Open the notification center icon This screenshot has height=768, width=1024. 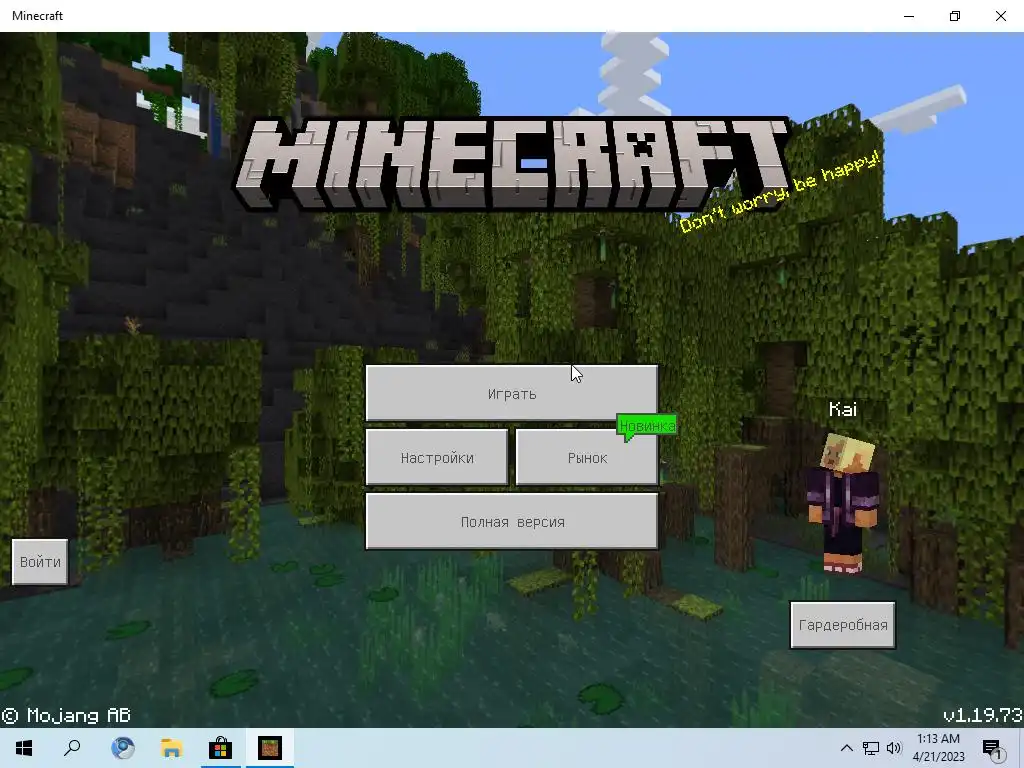click(x=993, y=748)
